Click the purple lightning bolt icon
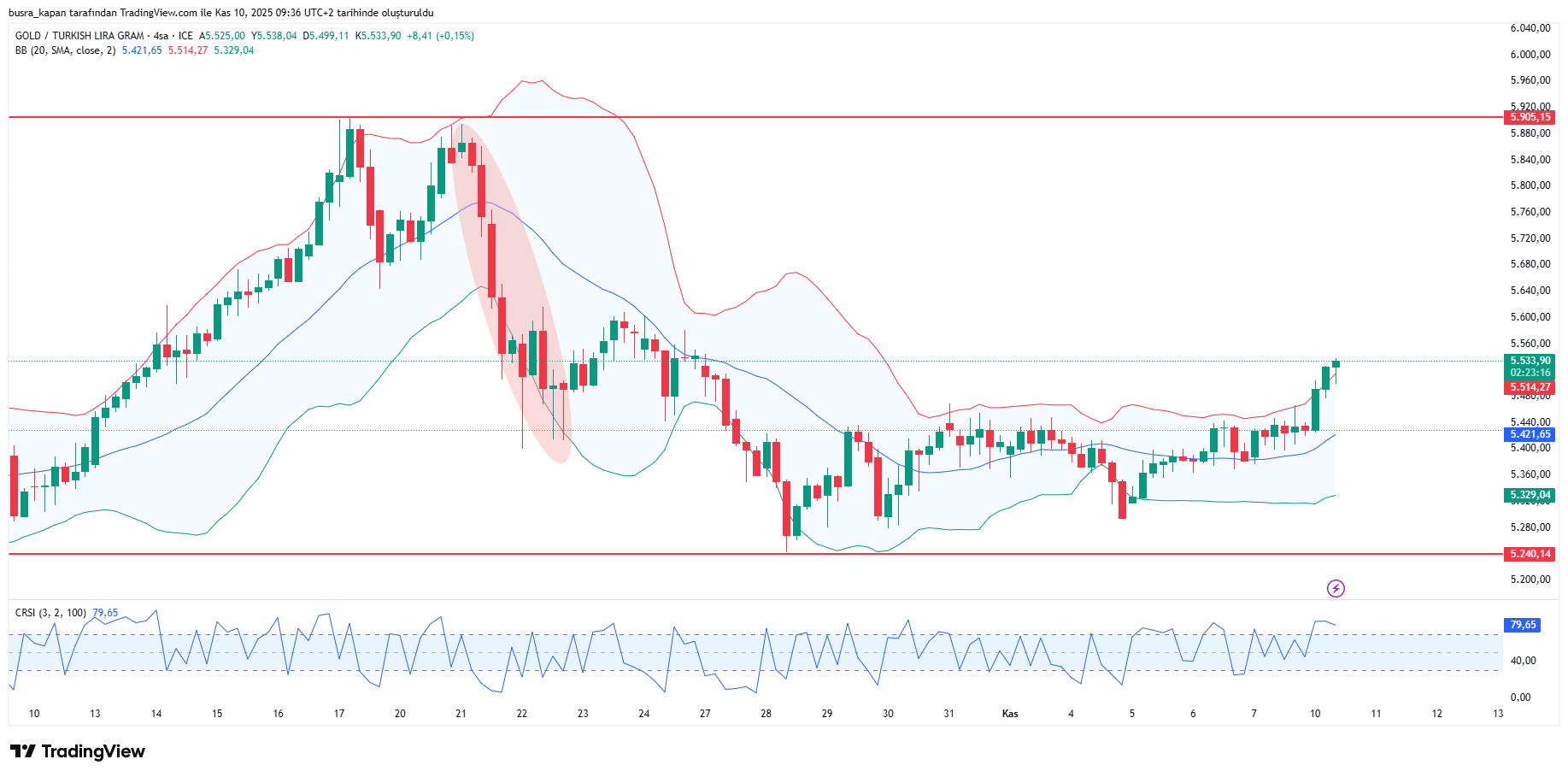Viewport: 1568px width, 777px height. tap(1336, 588)
